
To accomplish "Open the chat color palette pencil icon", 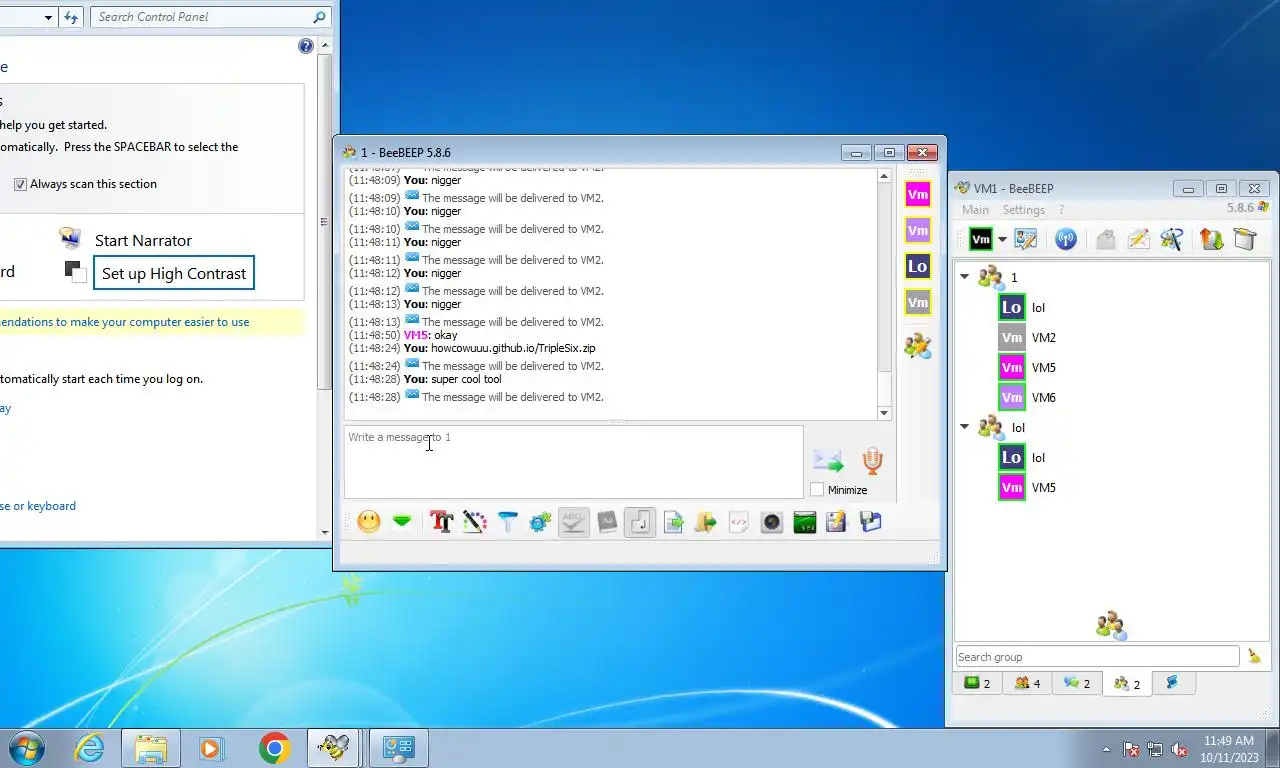I will tap(474, 522).
